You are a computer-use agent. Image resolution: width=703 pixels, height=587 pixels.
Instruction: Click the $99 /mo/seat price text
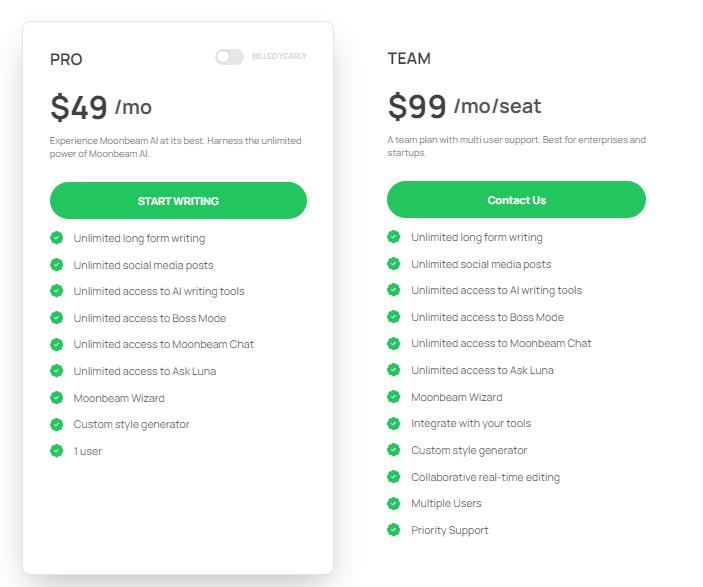[x=464, y=105]
